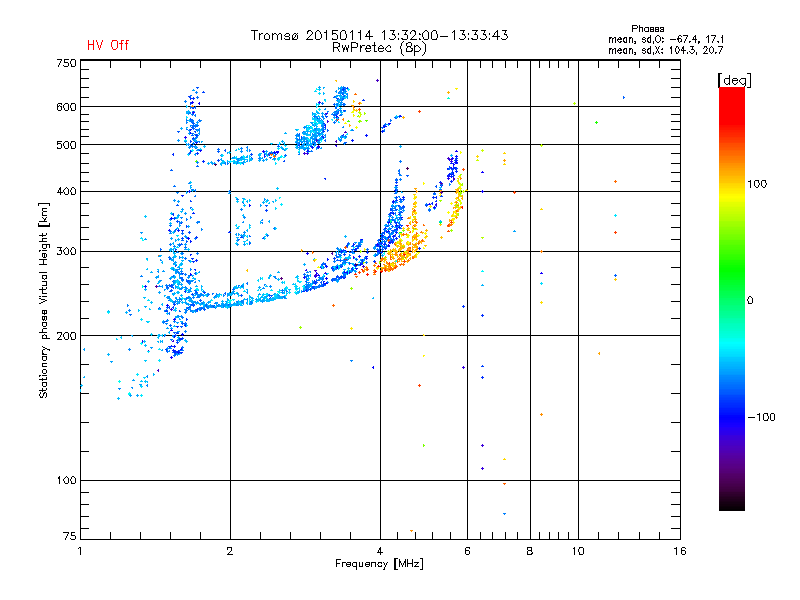Click the 'mean, sd,X: 104.3, 20.7' line
The width and height of the screenshot is (800, 600).
(665, 50)
